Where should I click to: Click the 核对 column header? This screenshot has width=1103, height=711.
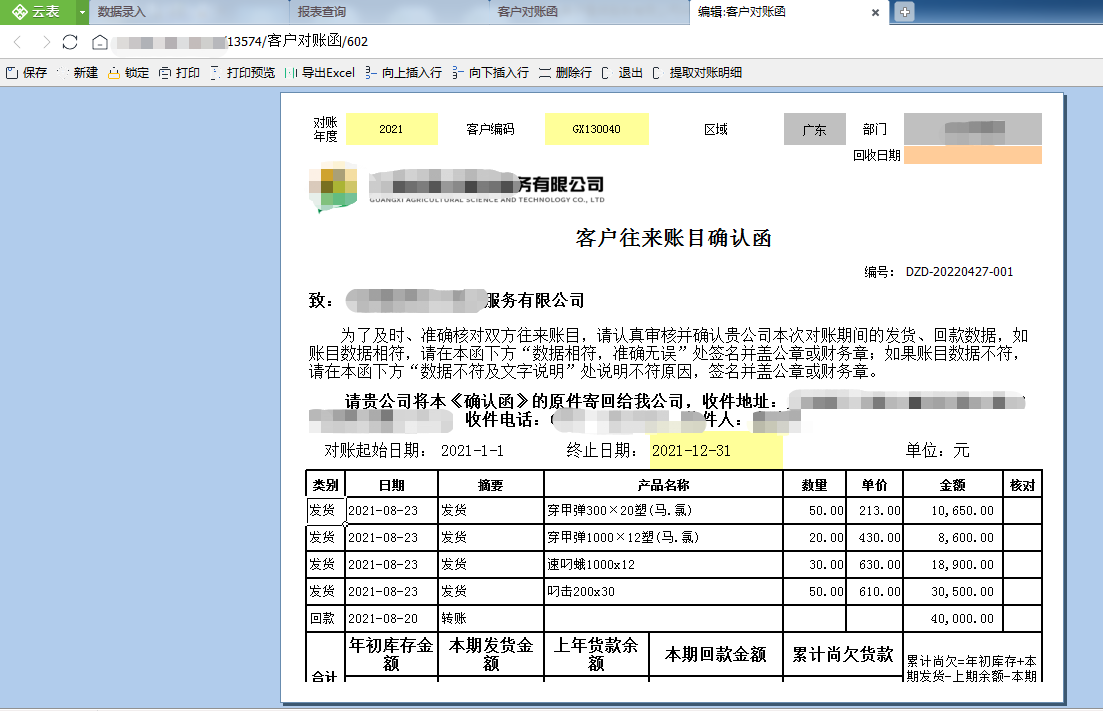pyautogui.click(x=1022, y=485)
